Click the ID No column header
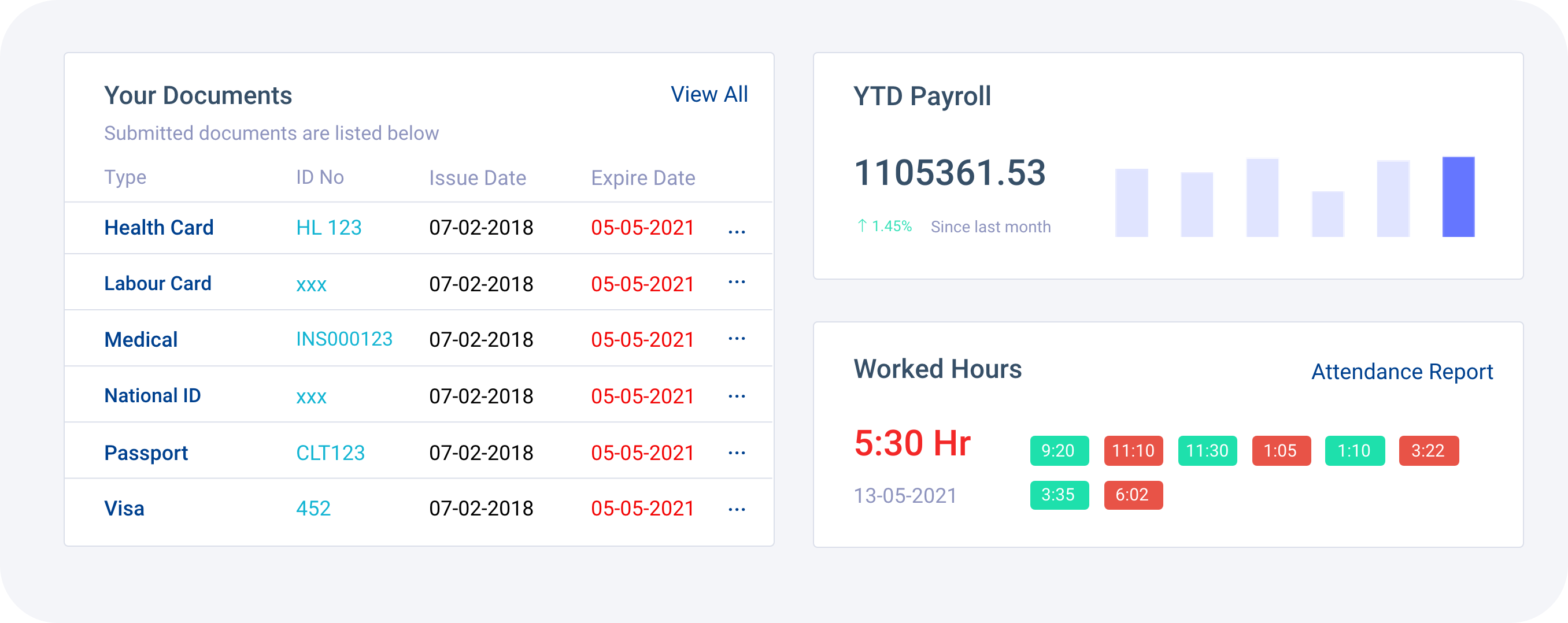This screenshot has width=1568, height=623. tap(320, 177)
